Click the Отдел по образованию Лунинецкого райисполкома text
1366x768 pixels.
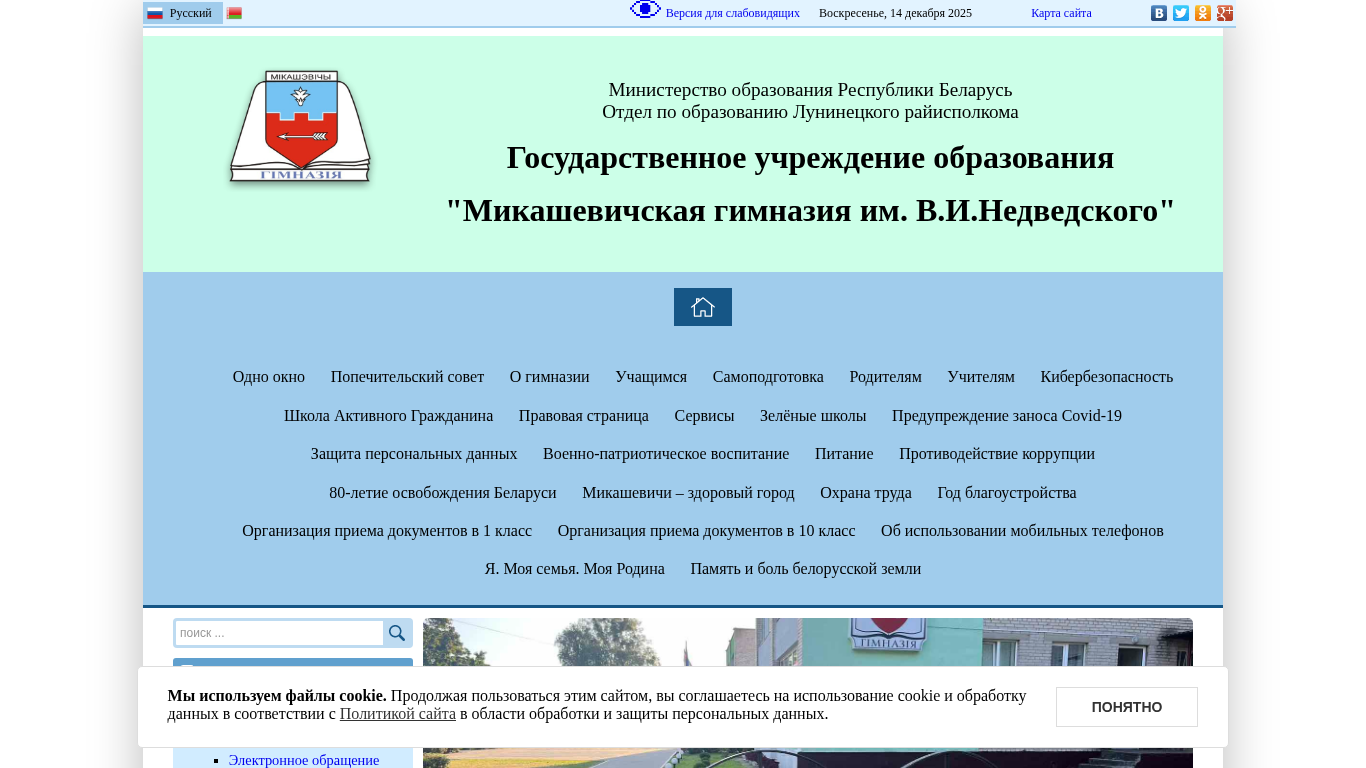[811, 112]
